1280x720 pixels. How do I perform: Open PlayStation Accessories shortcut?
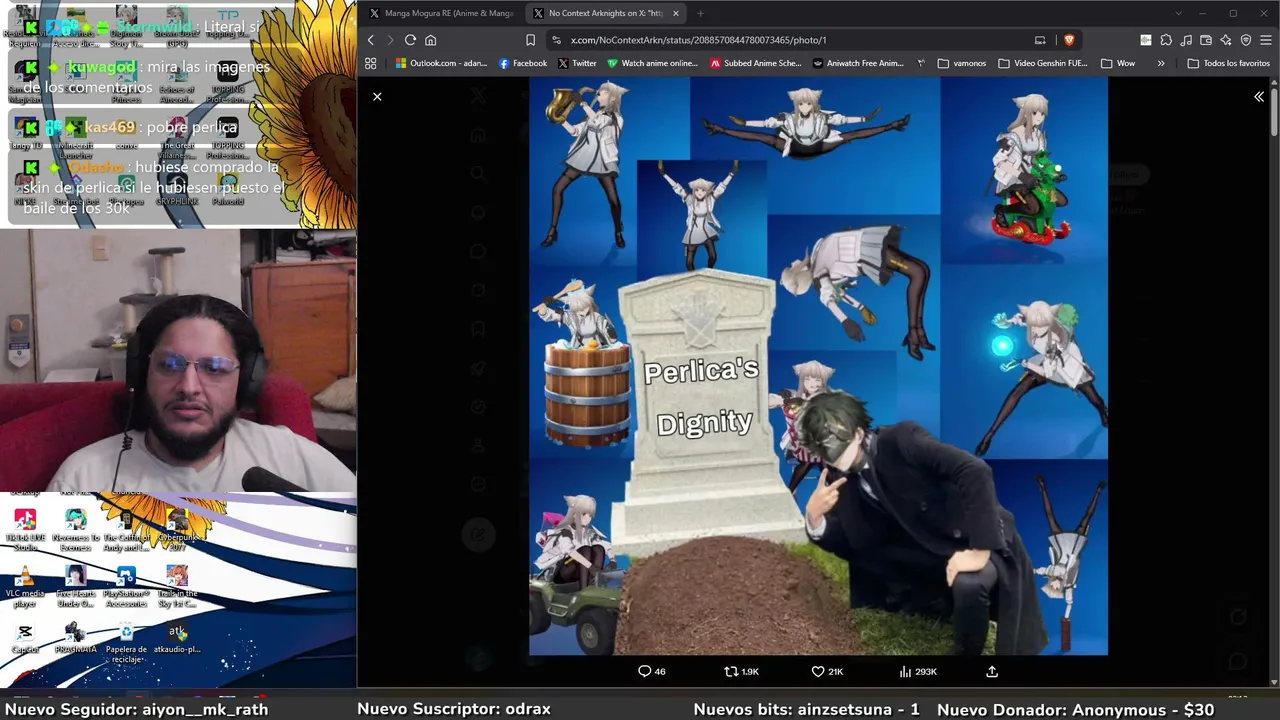pyautogui.click(x=126, y=588)
